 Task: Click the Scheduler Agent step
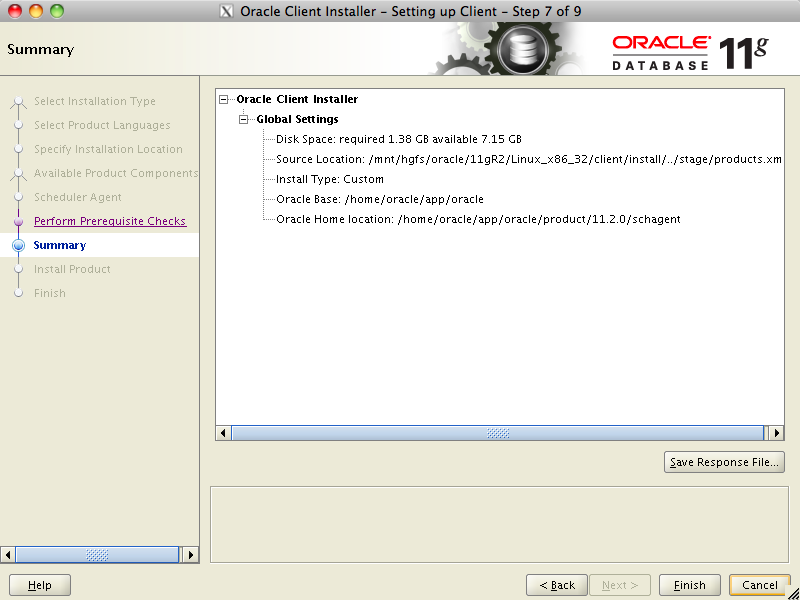pyautogui.click(x=78, y=197)
